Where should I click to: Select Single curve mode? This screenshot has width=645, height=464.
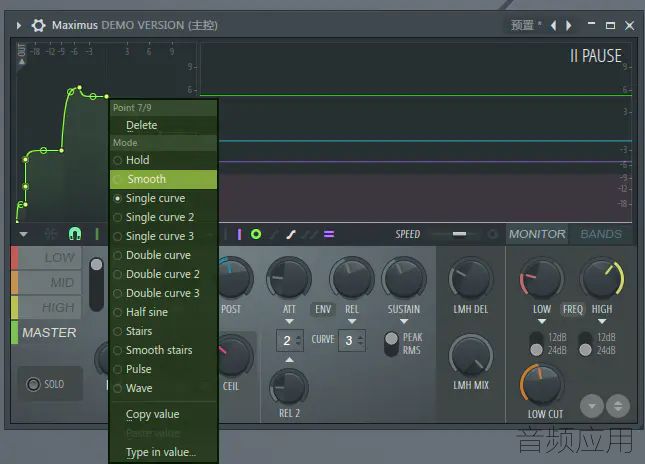[163, 198]
